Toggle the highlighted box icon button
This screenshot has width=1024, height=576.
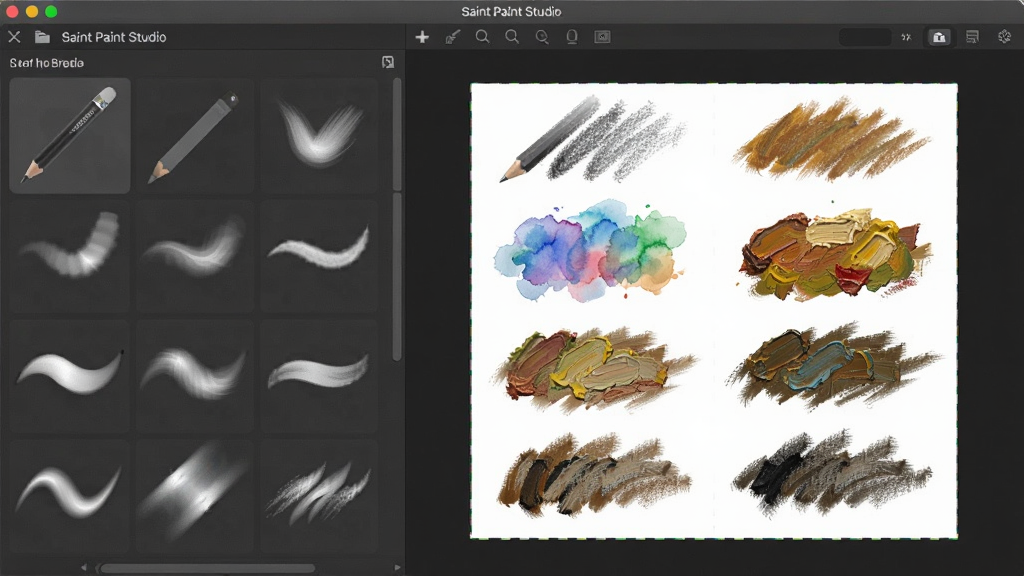tap(939, 37)
